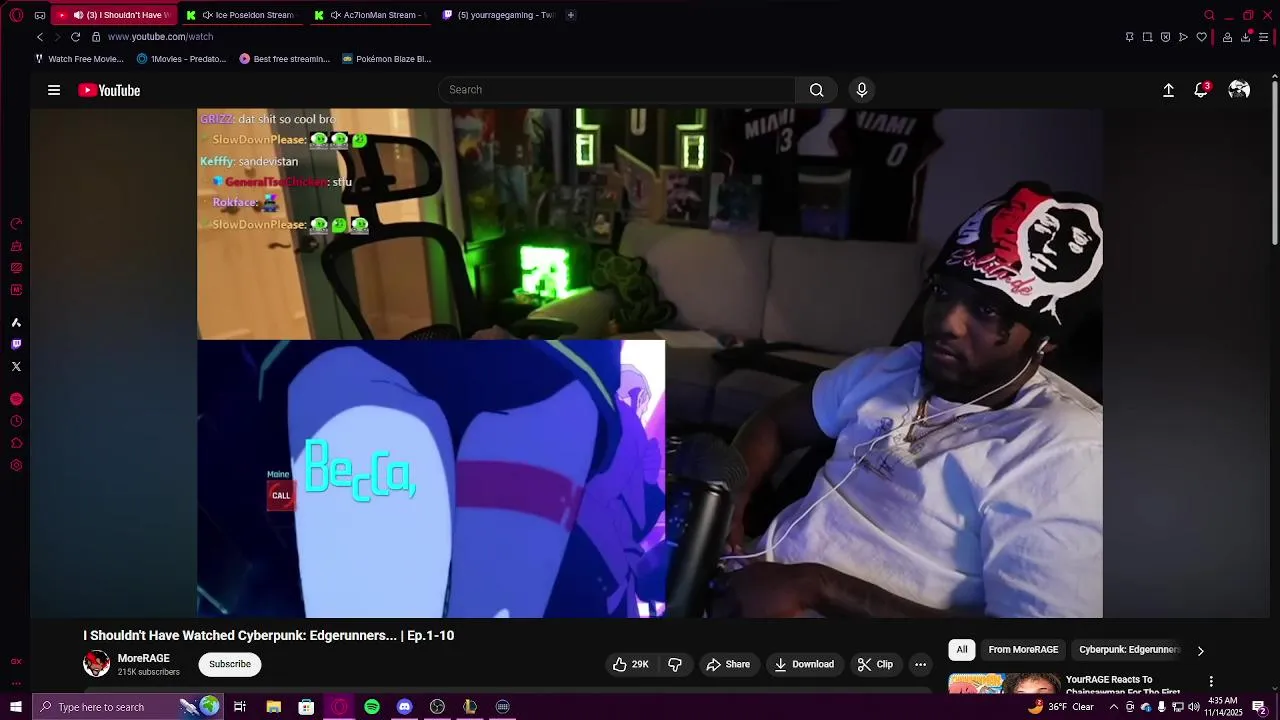Click the video player to pause

[x=650, y=363]
